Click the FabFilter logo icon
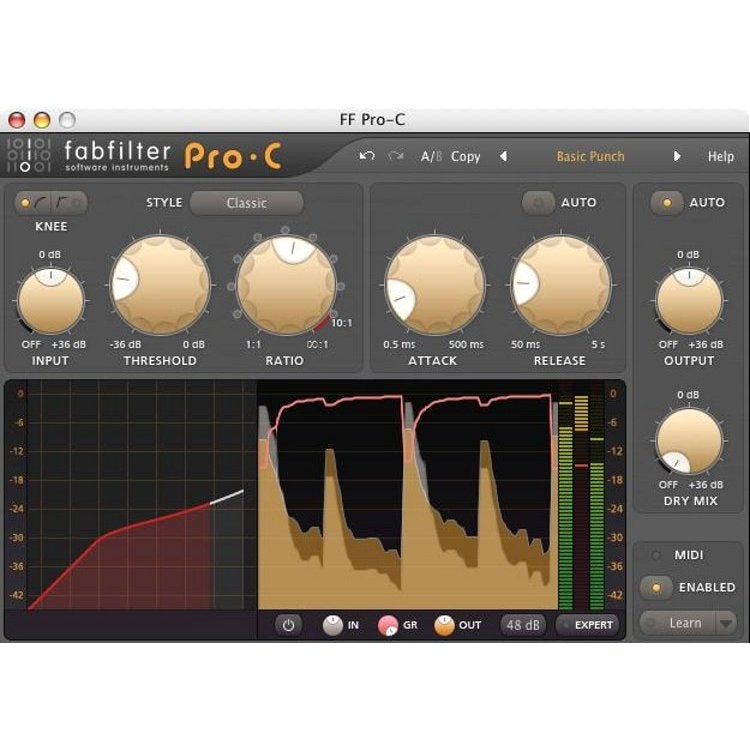The height and width of the screenshot is (750, 750). pos(29,154)
